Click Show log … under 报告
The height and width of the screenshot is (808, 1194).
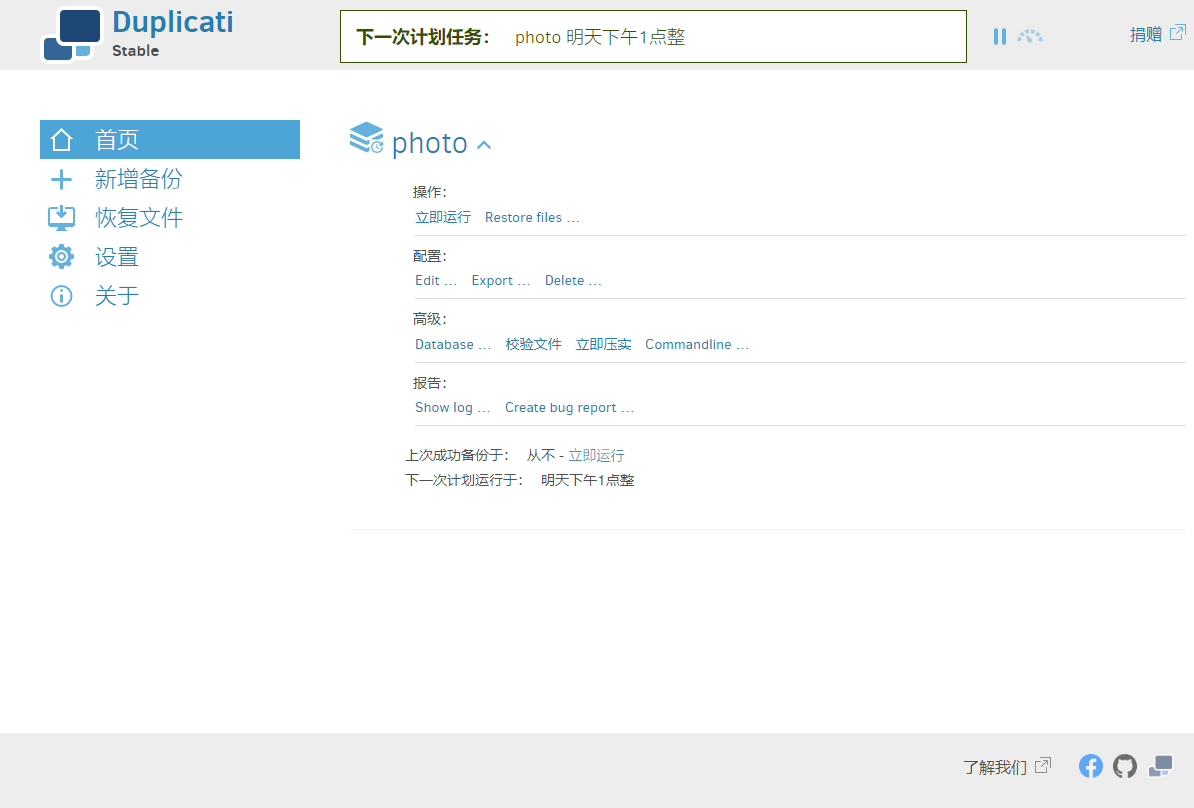click(452, 407)
